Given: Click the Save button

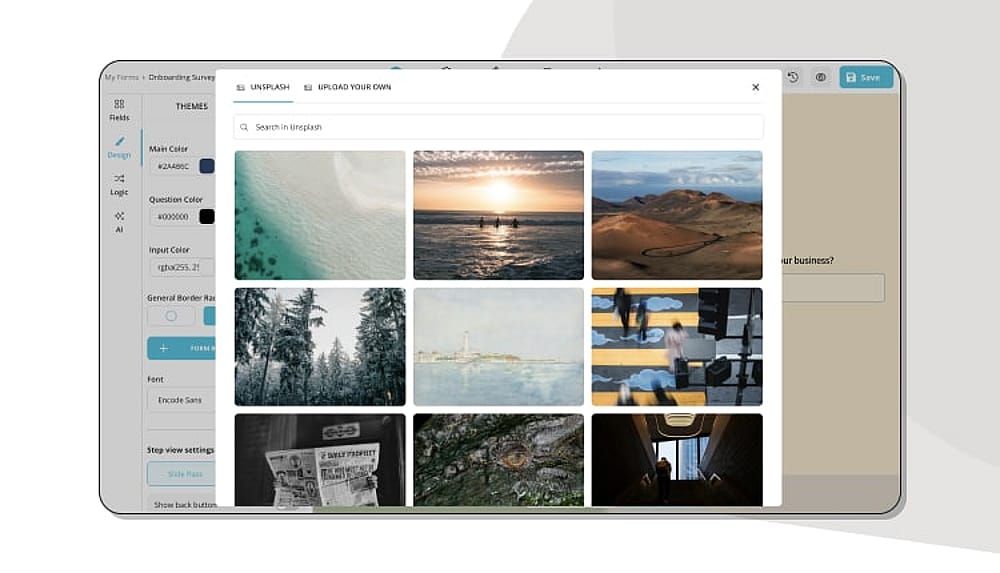Looking at the screenshot, I should (x=866, y=77).
